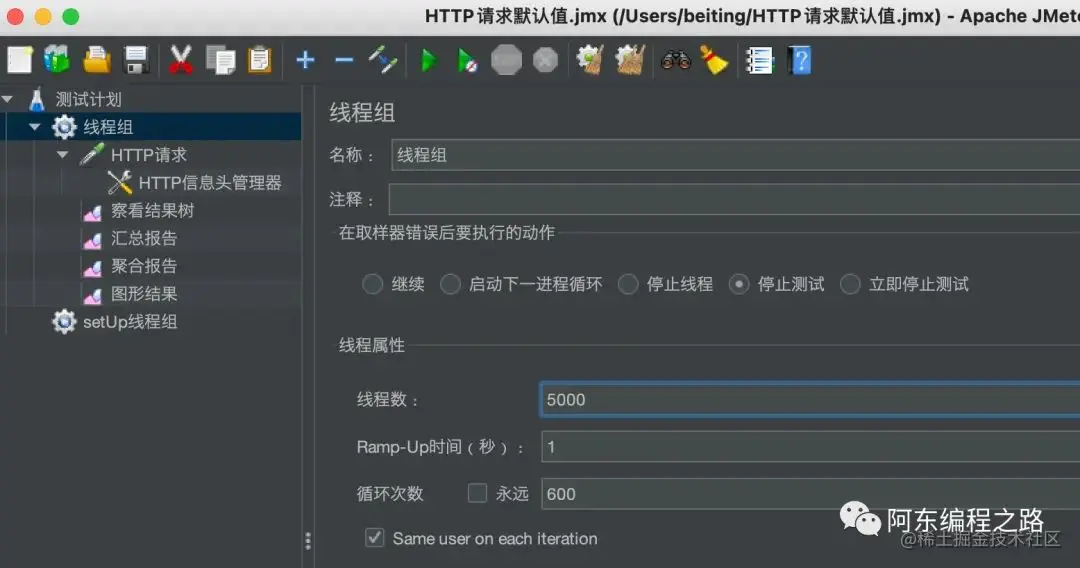Click the 注释 comment input field
Screen dimensions: 1080x568
734,200
